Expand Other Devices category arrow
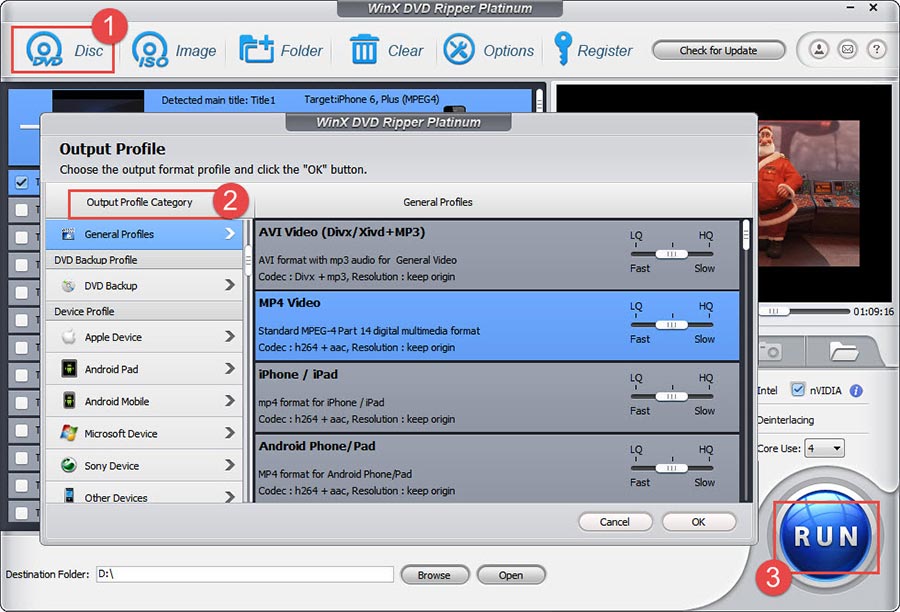Viewport: 900px width, 612px height. click(x=230, y=497)
